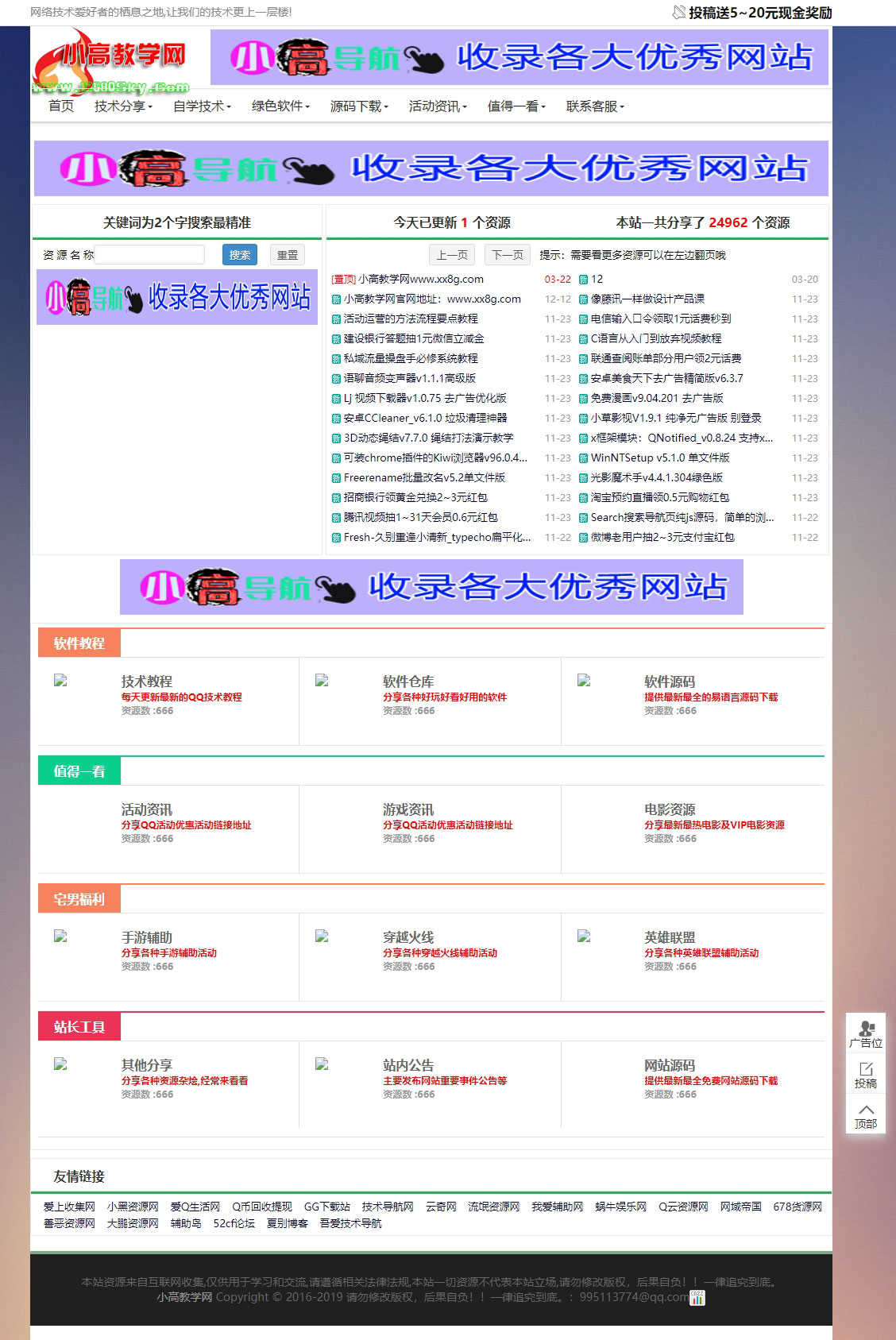Open WinNTSetup v5.1.0 单文件版 resource
The width and height of the screenshot is (896, 1340).
tap(660, 458)
